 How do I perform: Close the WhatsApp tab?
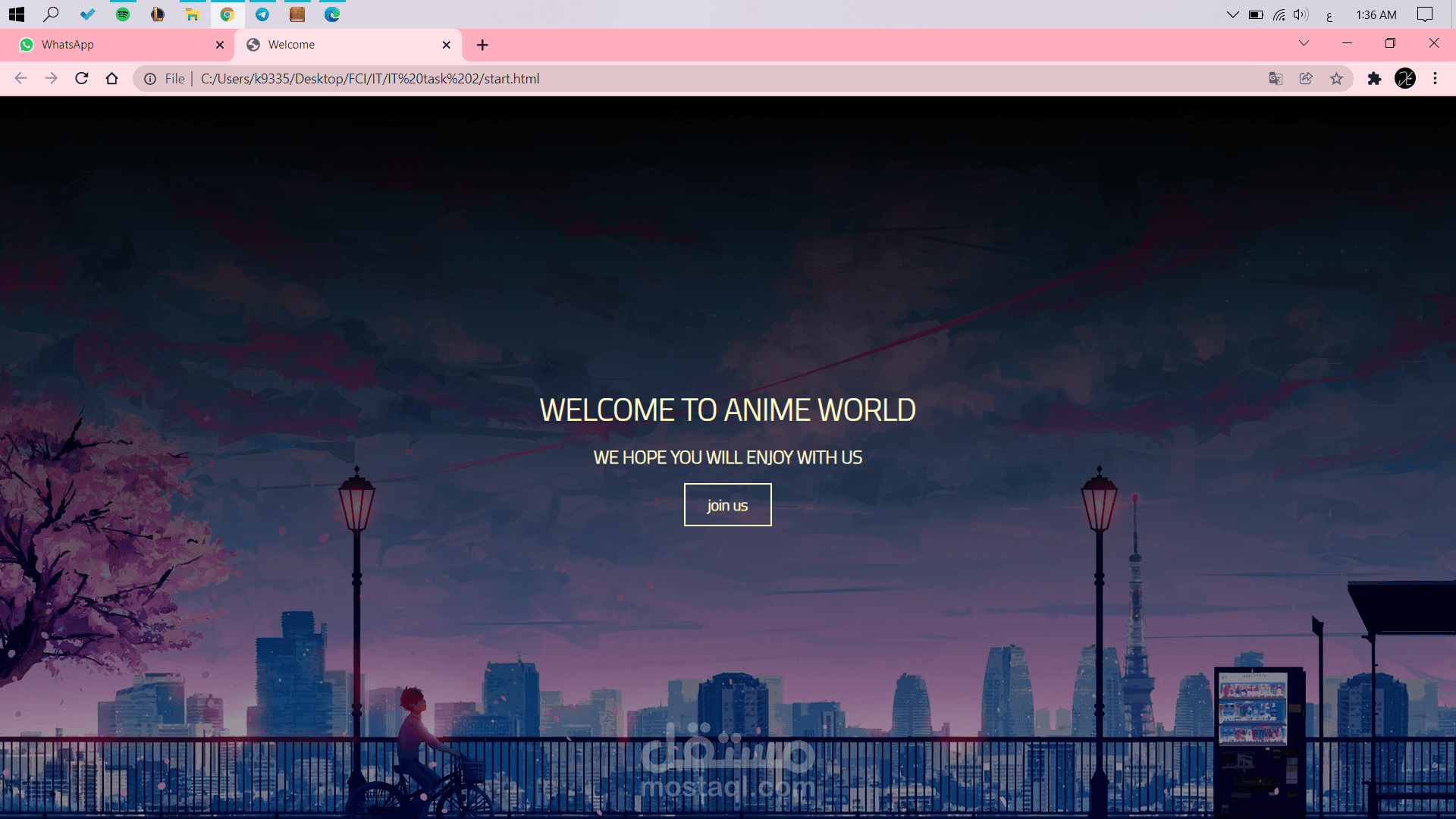tap(220, 45)
